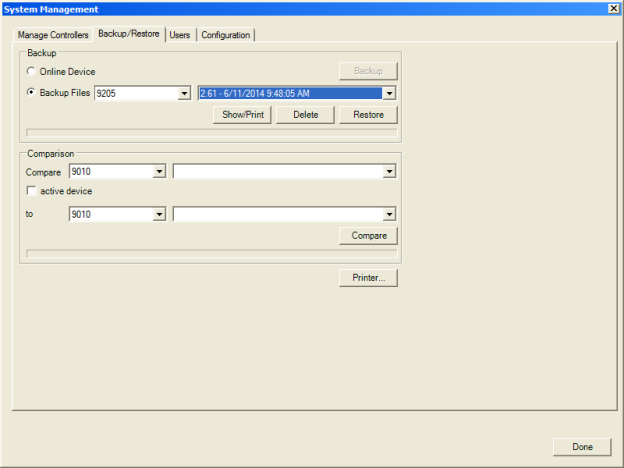Viewport: 624px width, 468px height.
Task: Open the Users tab
Action: point(180,35)
